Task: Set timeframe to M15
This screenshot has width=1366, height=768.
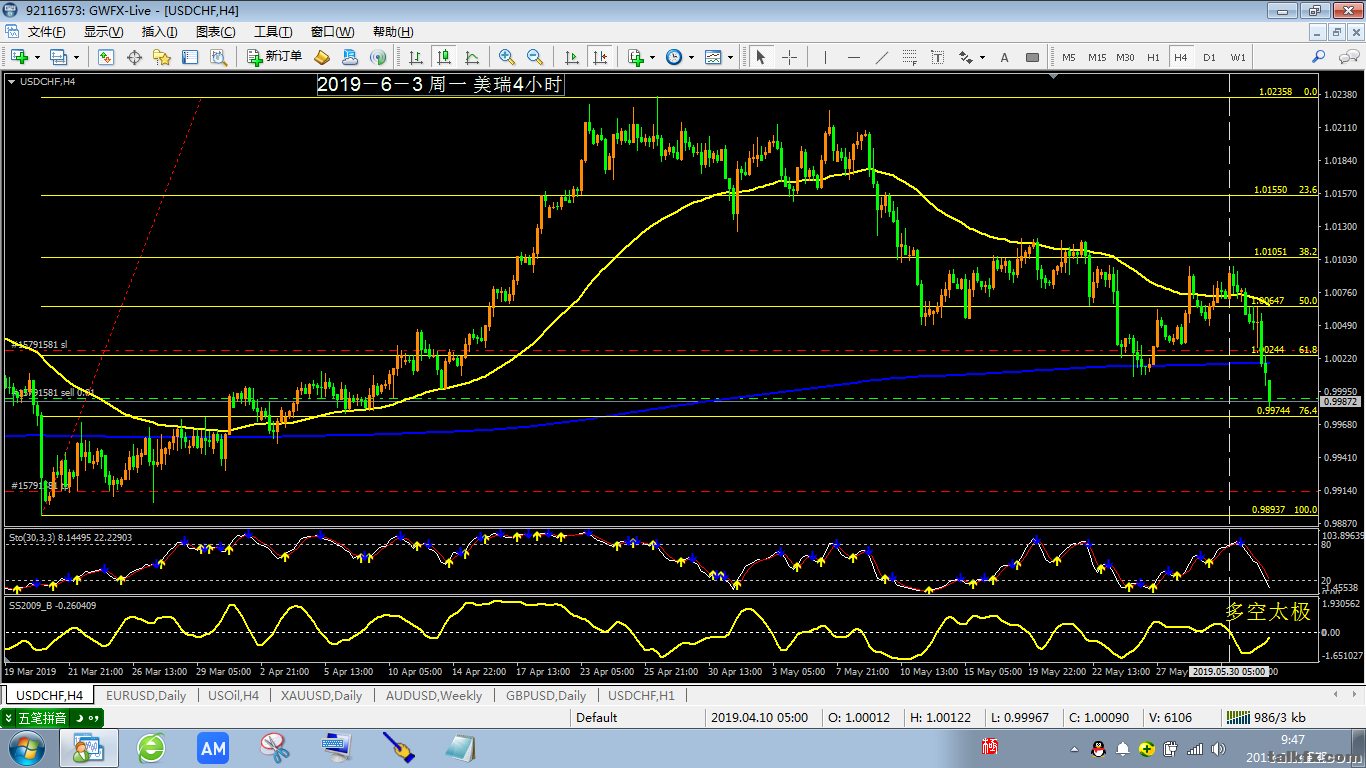Action: point(1097,57)
